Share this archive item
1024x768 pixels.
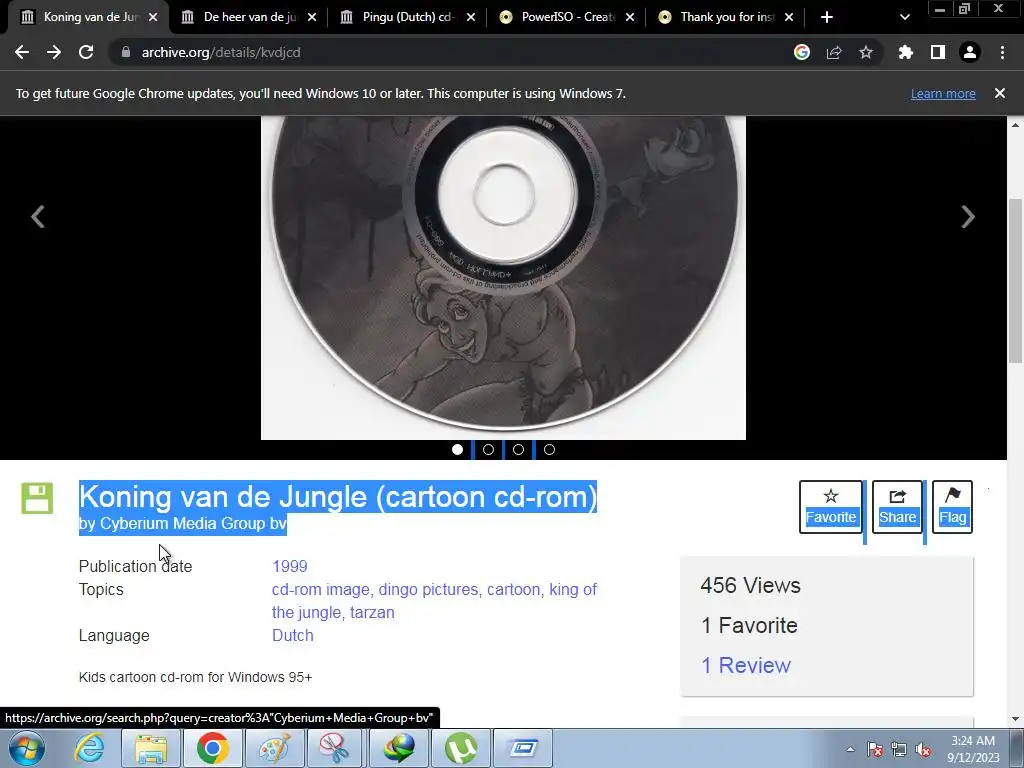(x=897, y=507)
